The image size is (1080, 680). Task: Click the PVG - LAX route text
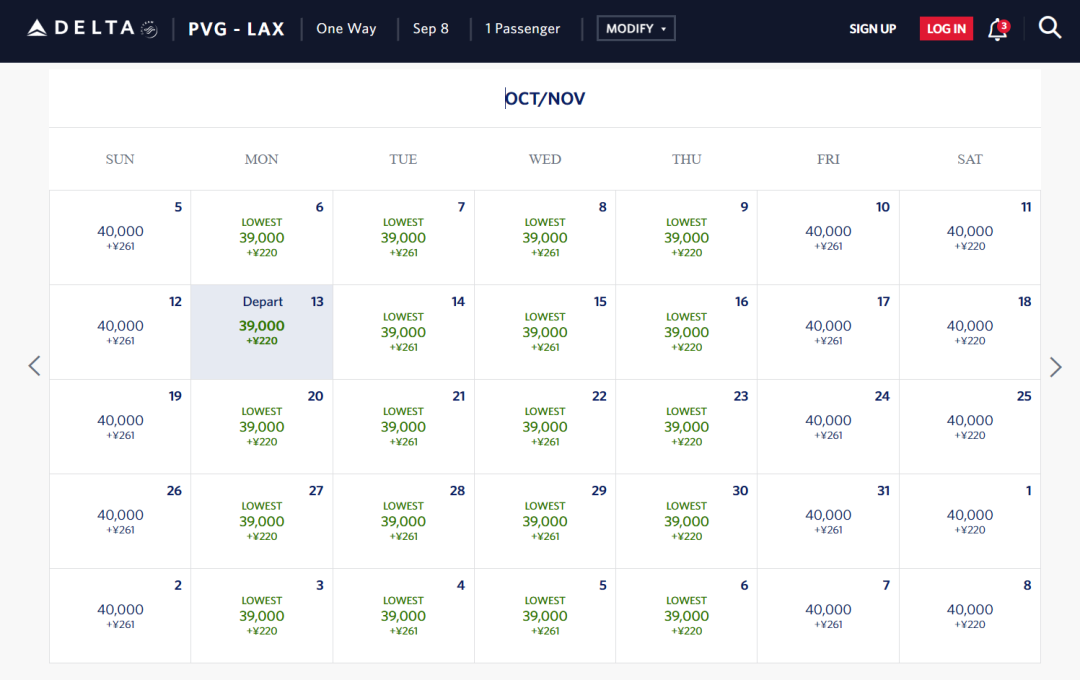236,29
